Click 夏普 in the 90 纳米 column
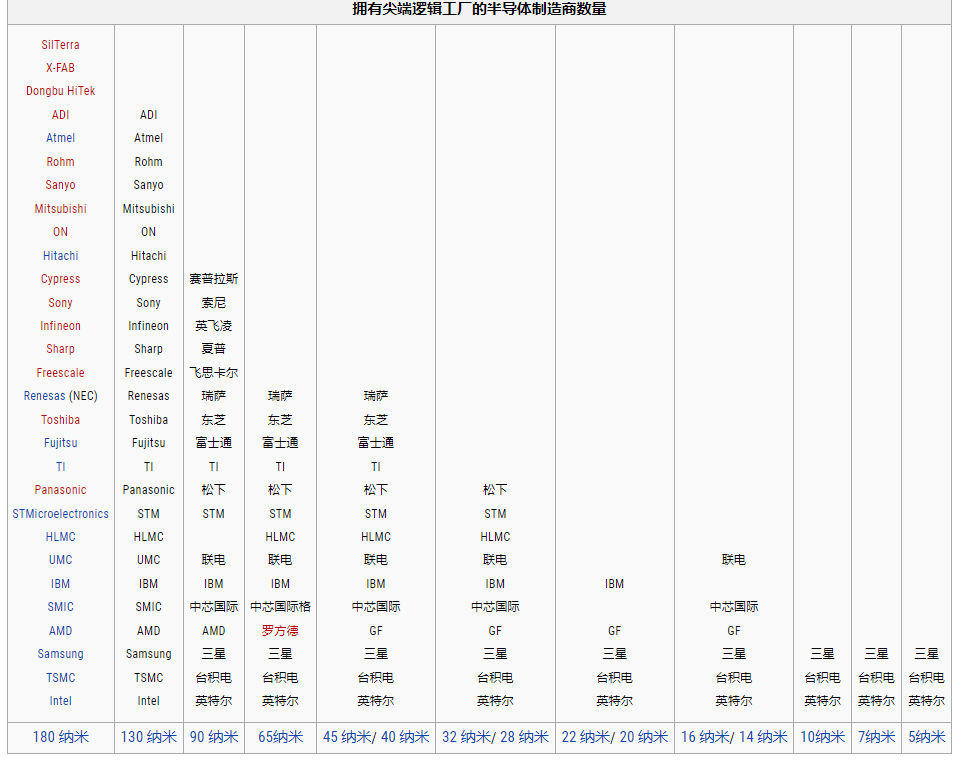The width and height of the screenshot is (976, 768). pos(214,349)
